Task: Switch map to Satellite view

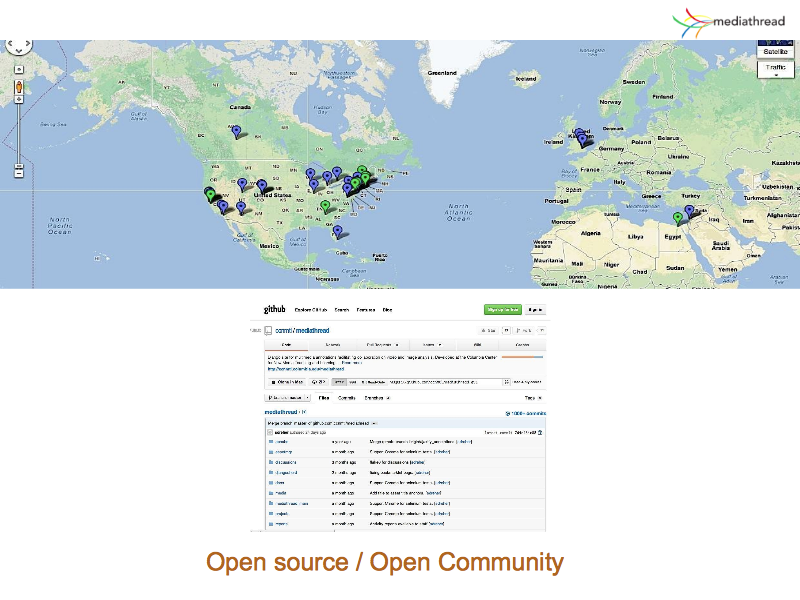Action: (x=775, y=50)
